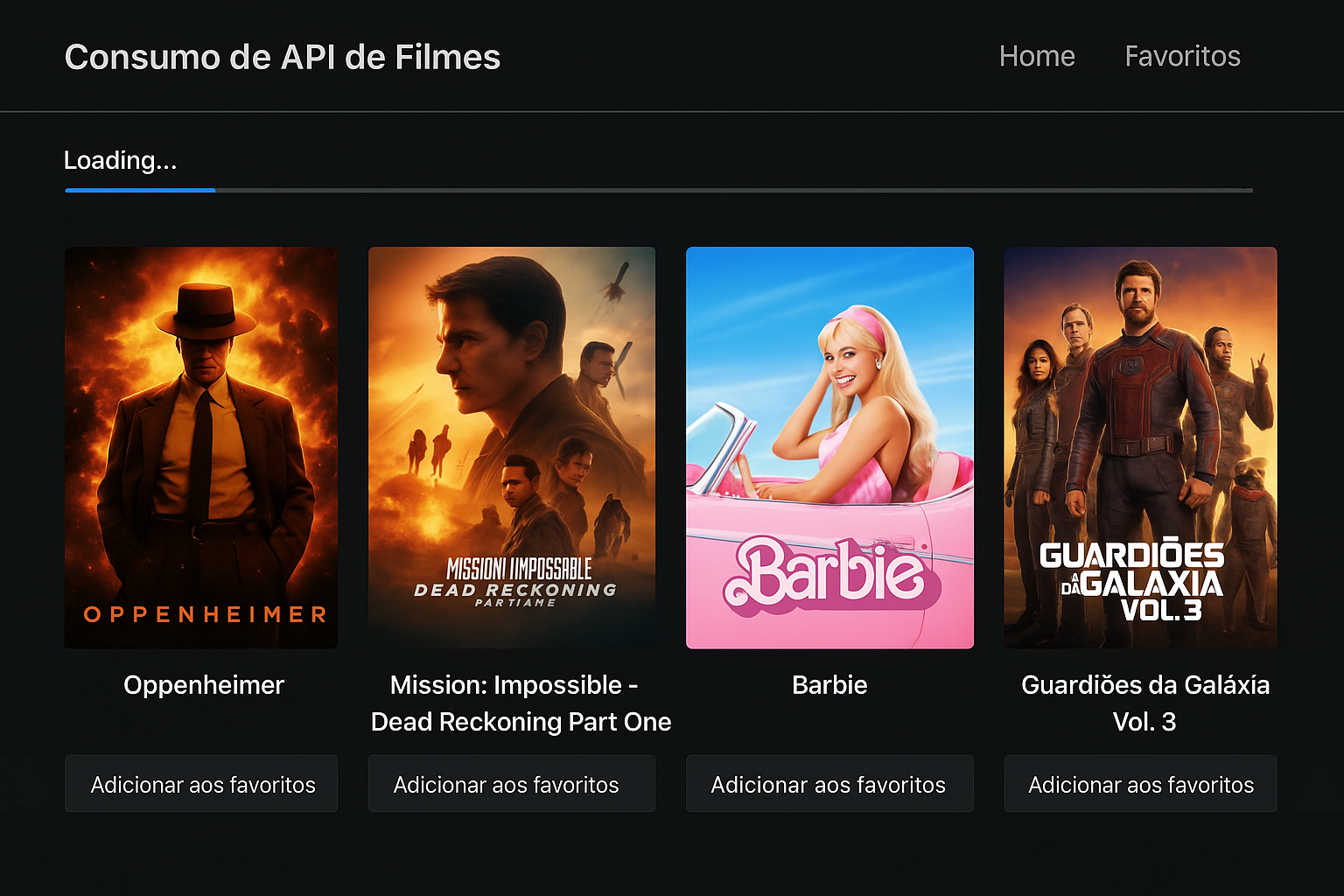Click the loading progress bar

659,190
